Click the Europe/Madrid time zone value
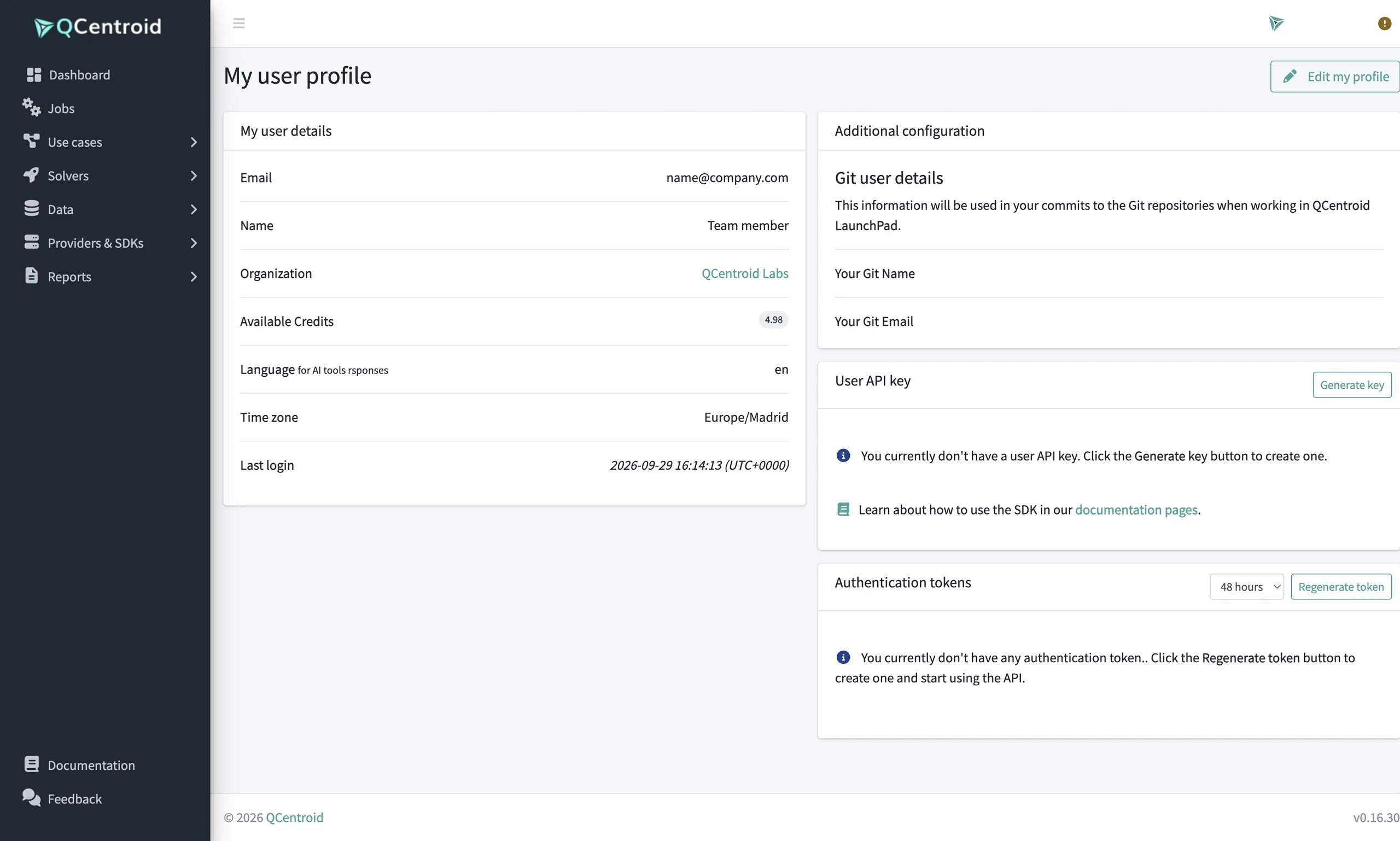This screenshot has height=841, width=1400. pos(746,417)
